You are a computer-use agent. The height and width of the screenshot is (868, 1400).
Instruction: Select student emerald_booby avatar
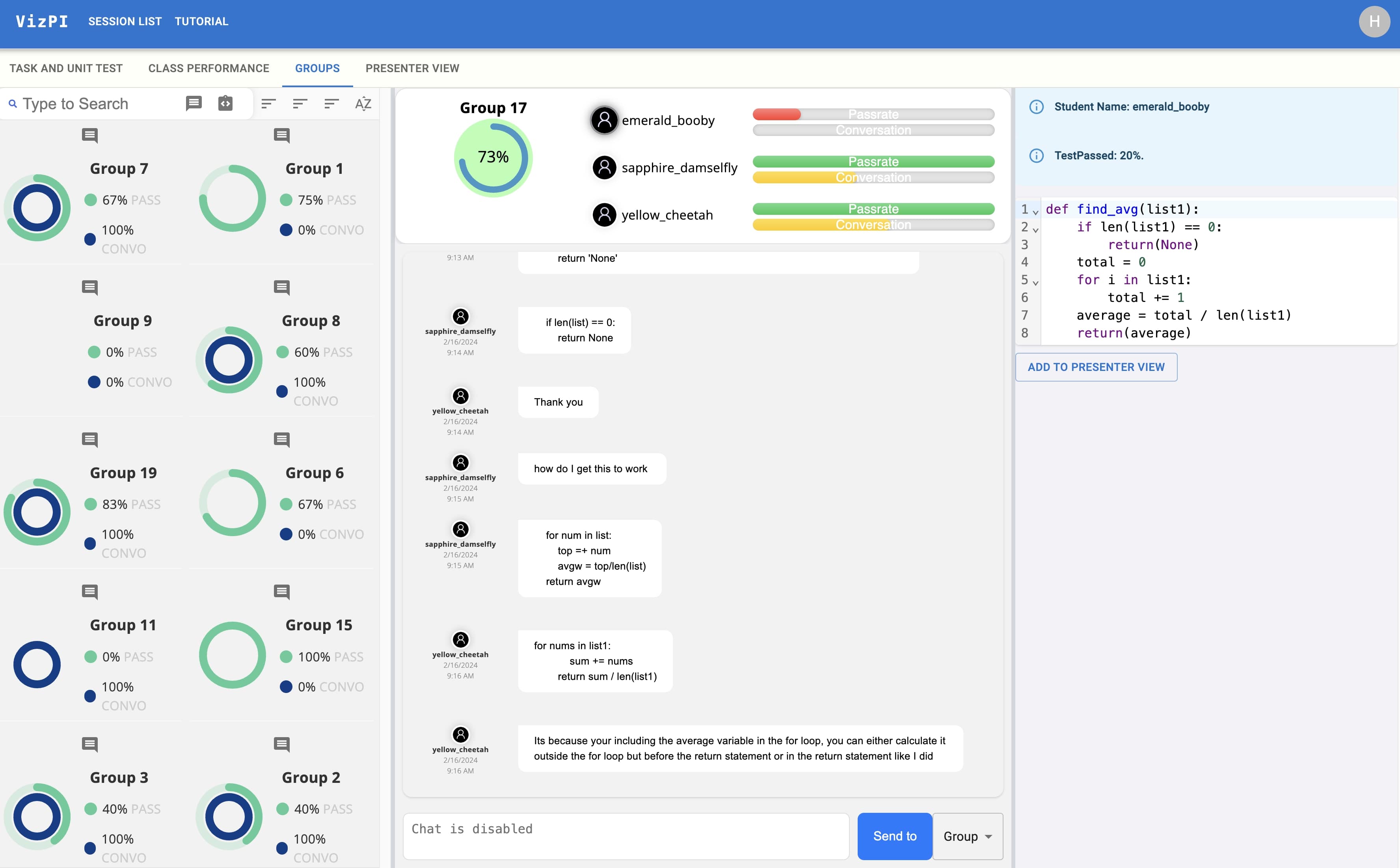pyautogui.click(x=604, y=120)
